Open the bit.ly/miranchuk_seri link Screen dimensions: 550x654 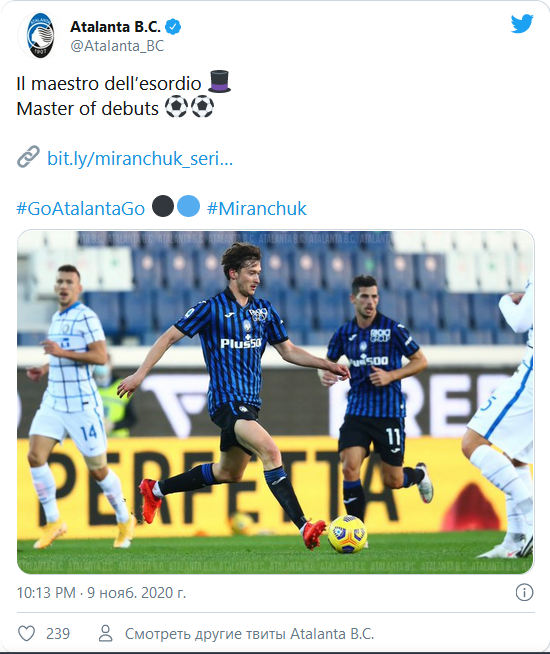(x=140, y=159)
